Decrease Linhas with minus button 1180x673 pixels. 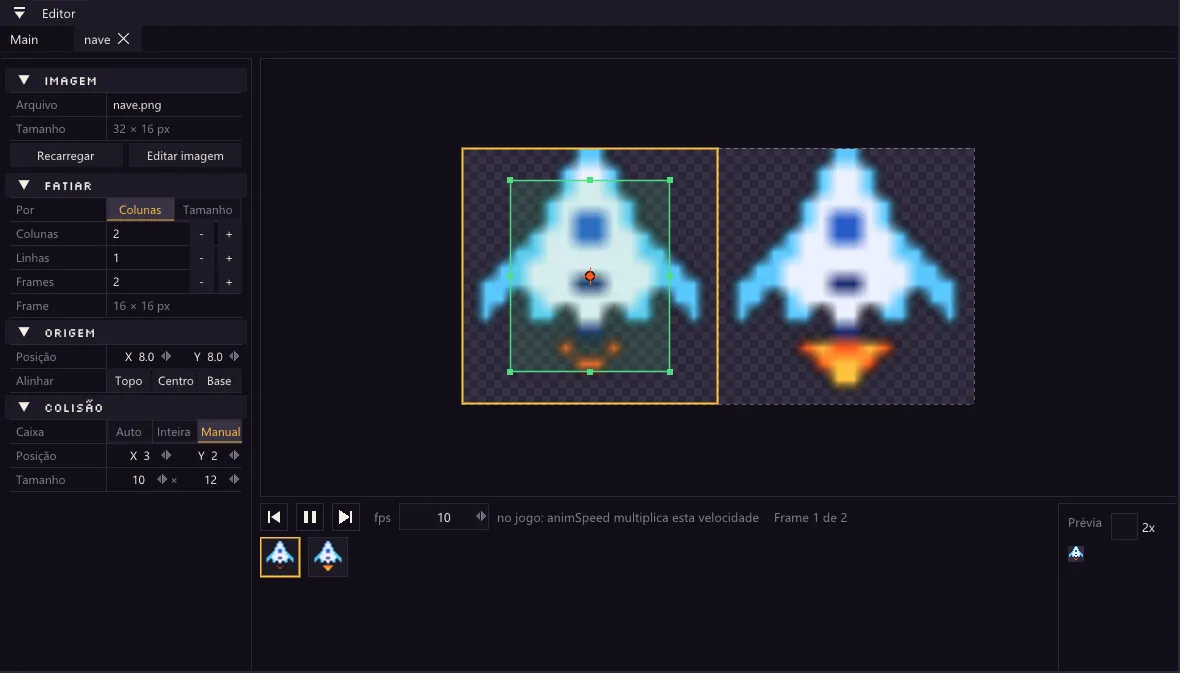pos(201,258)
